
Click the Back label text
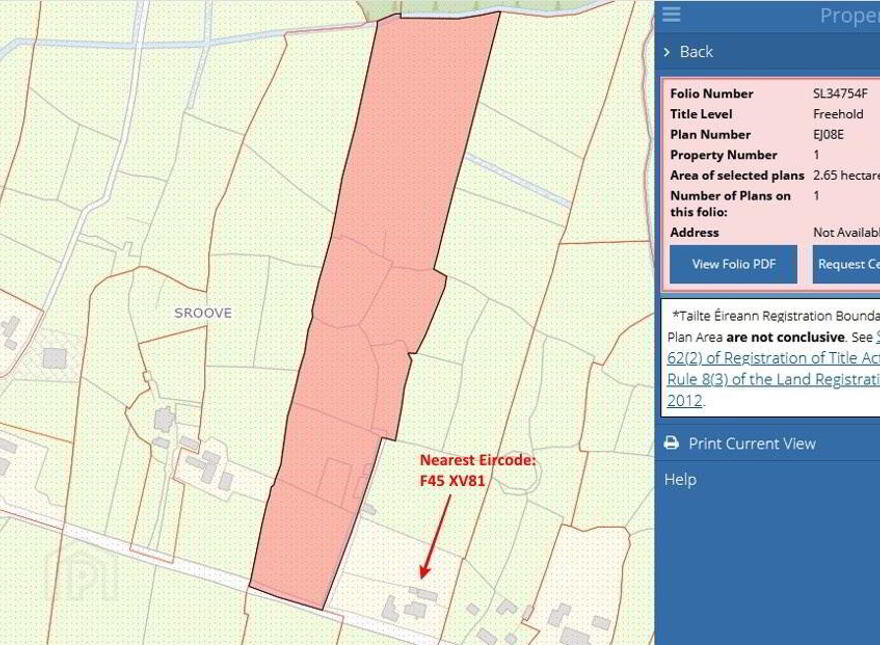(x=696, y=52)
